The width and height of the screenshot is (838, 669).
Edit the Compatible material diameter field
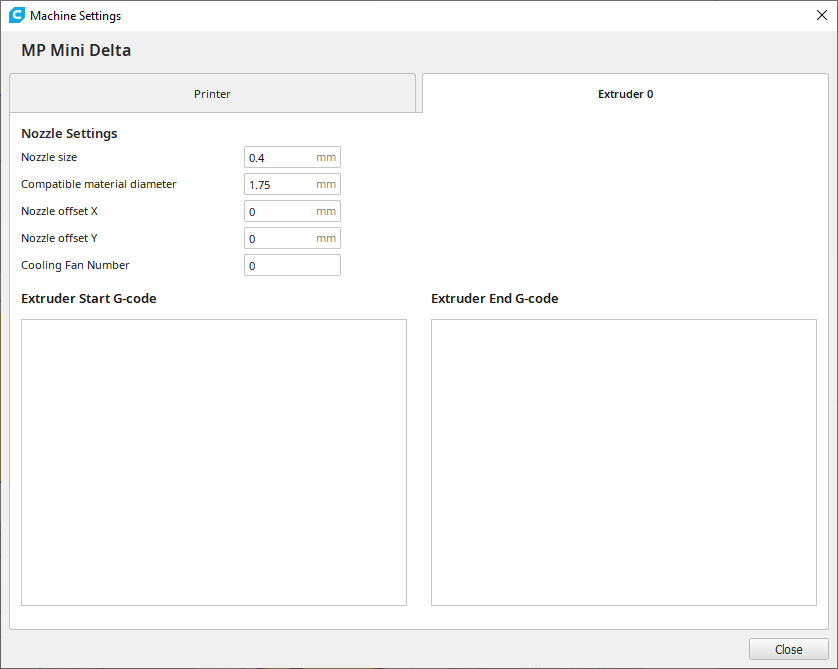pyautogui.click(x=292, y=184)
